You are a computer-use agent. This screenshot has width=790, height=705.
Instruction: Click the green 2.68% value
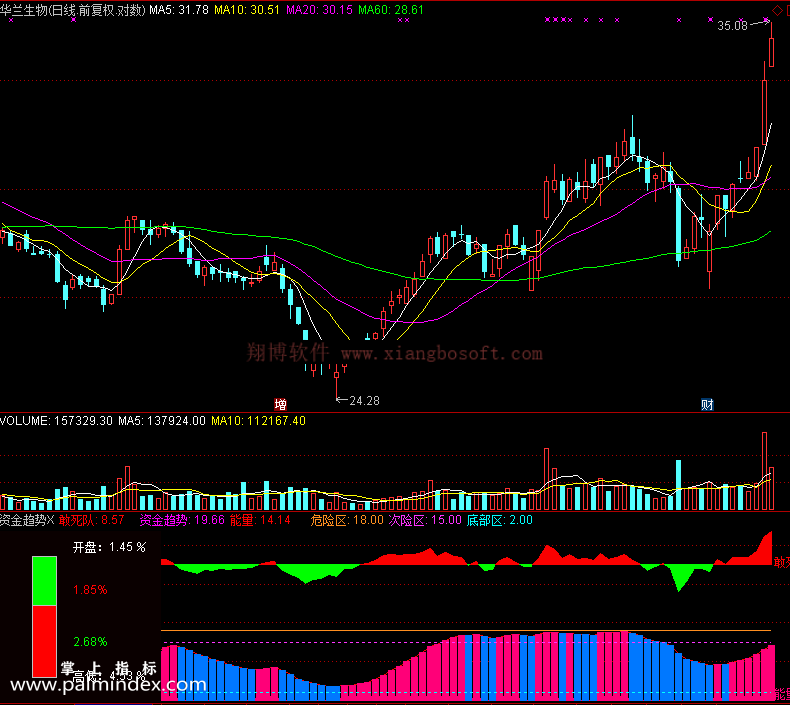(90, 642)
